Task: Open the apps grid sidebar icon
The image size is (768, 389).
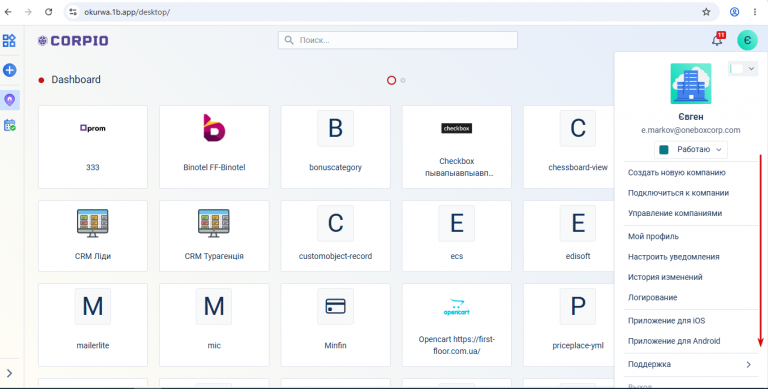Action: tap(9, 41)
